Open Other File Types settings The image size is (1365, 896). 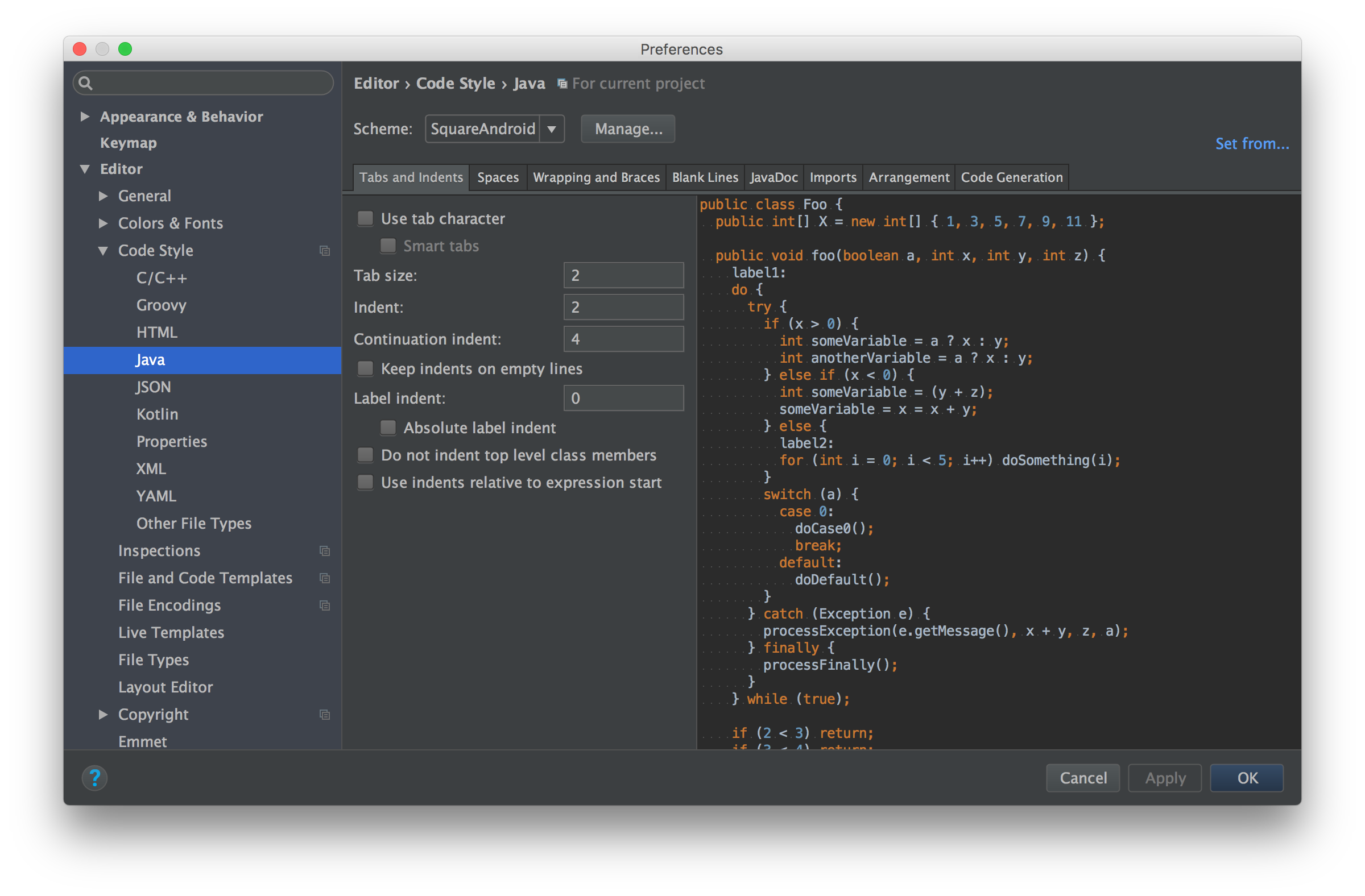194,524
